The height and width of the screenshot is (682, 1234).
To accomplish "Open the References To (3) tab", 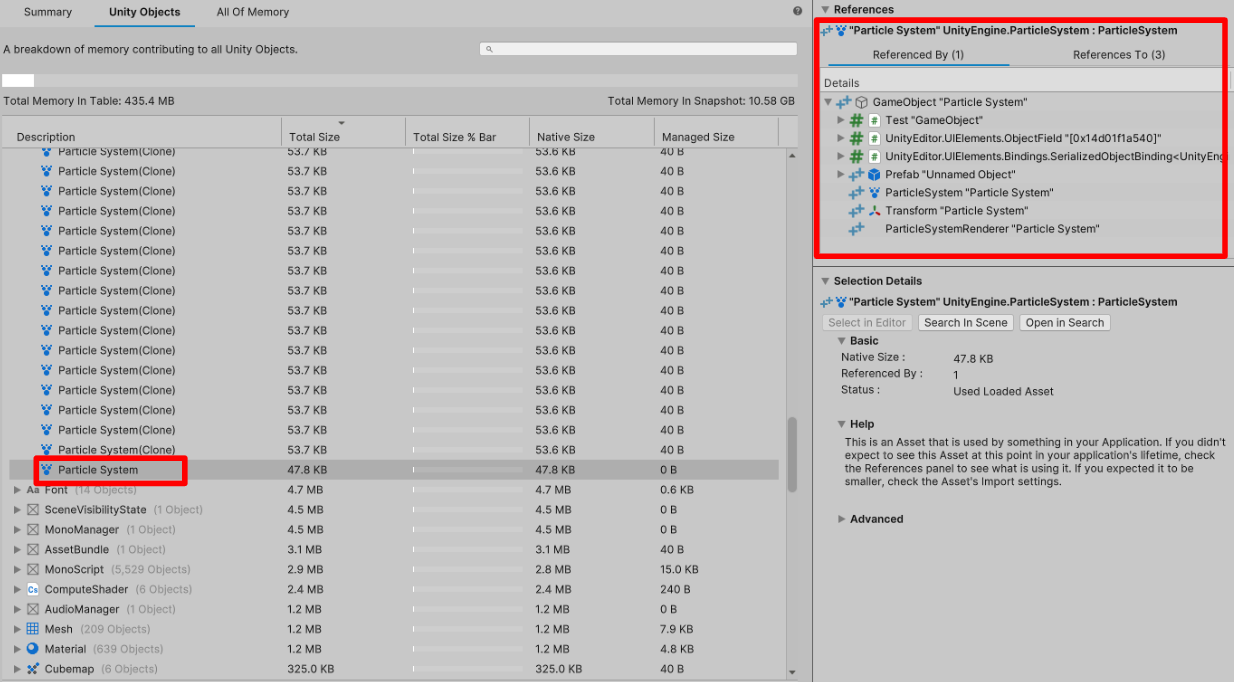I will [1119, 54].
